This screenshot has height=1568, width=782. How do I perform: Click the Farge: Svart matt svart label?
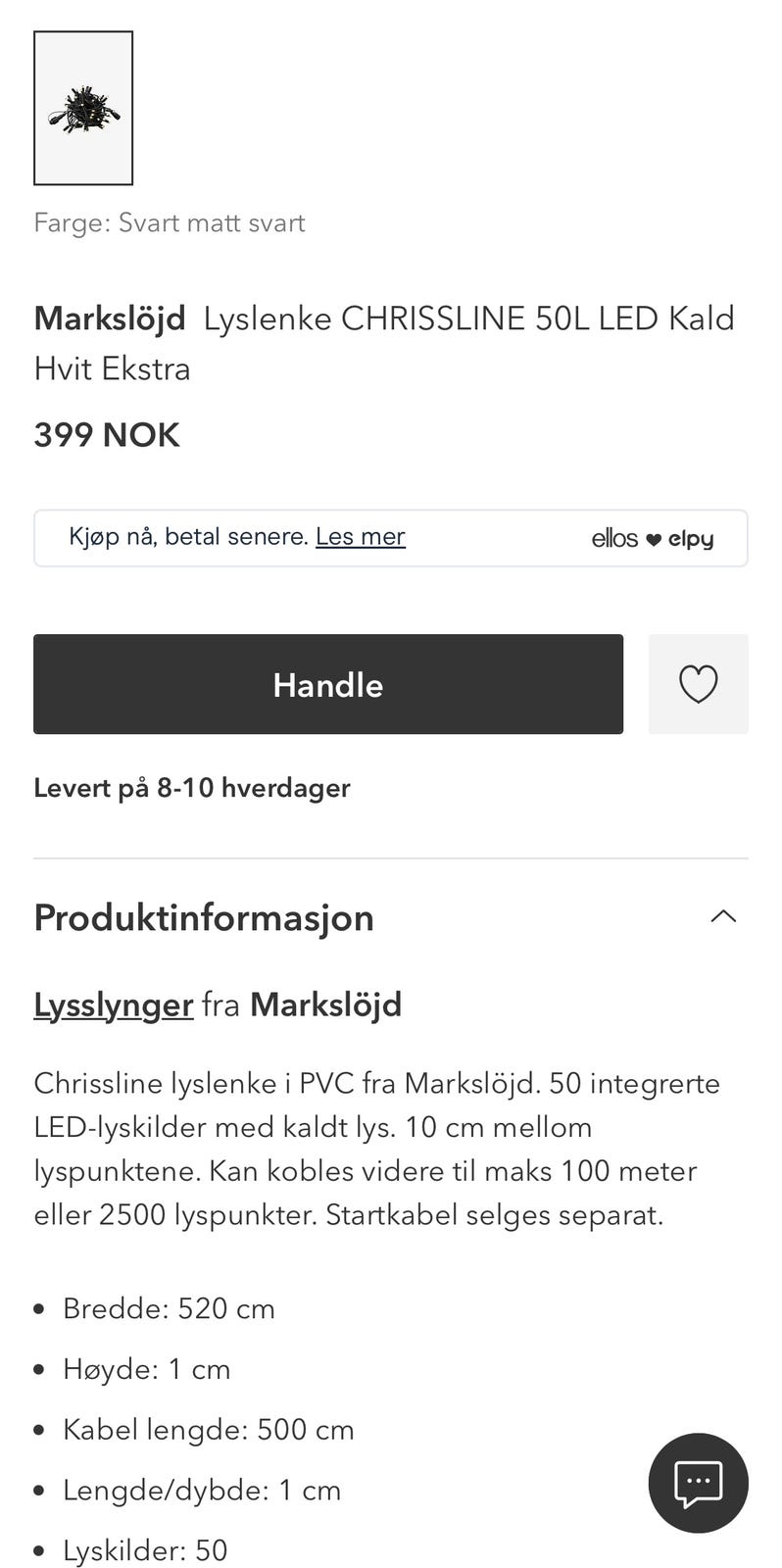point(170,222)
